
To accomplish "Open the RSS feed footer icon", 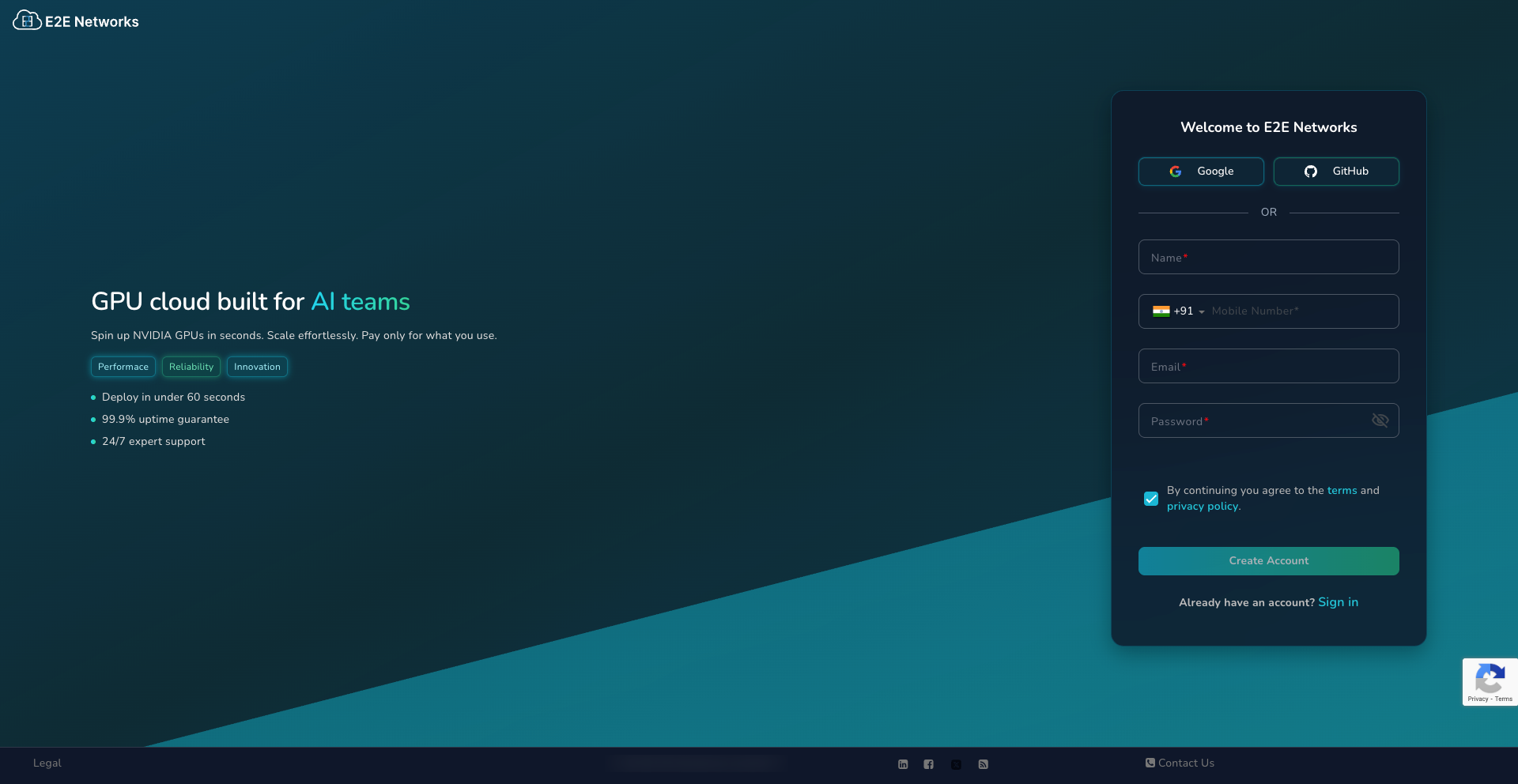I will point(983,764).
